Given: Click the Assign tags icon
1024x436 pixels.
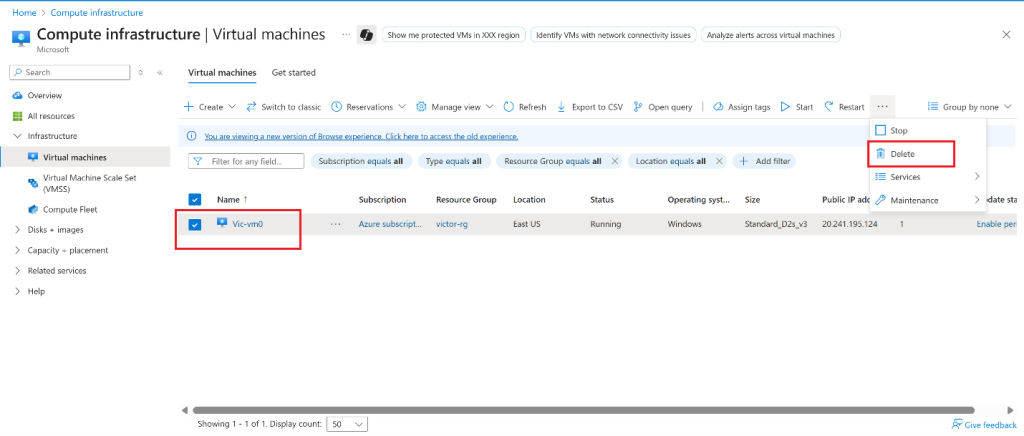Looking at the screenshot, I should 718,107.
